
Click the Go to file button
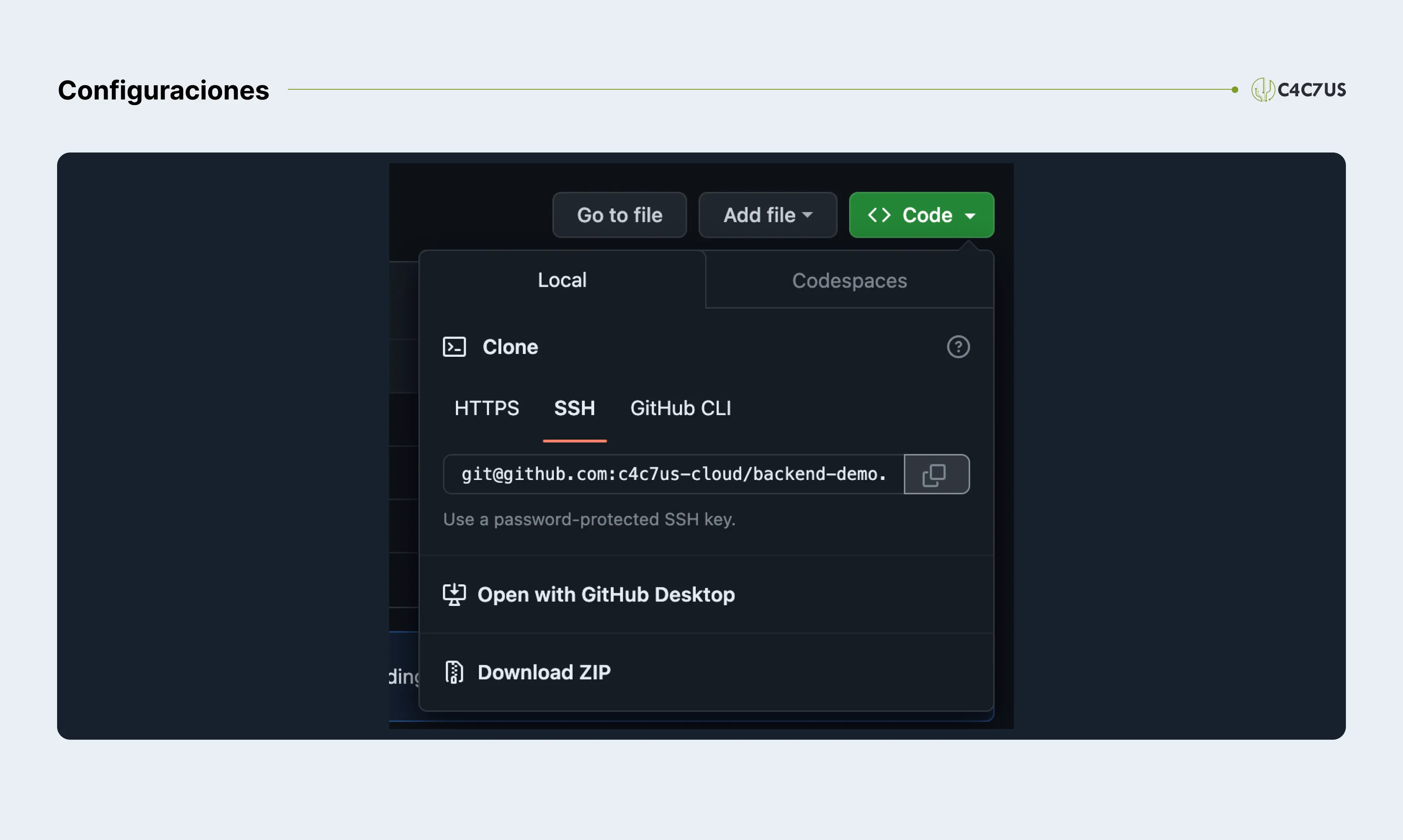(620, 215)
